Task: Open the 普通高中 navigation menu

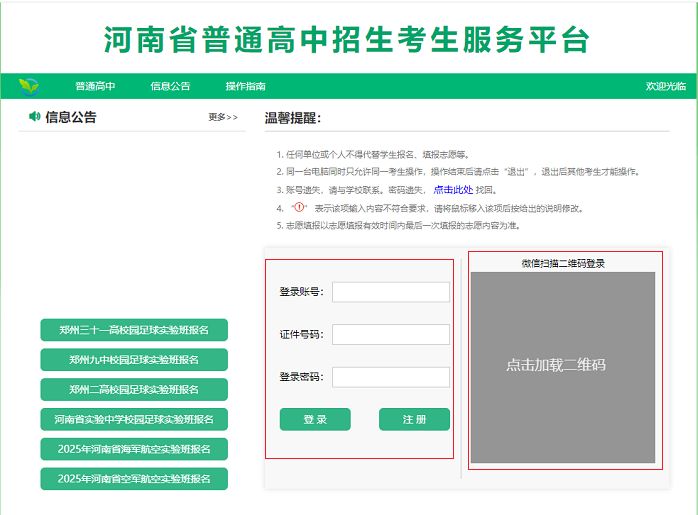Action: (95, 86)
